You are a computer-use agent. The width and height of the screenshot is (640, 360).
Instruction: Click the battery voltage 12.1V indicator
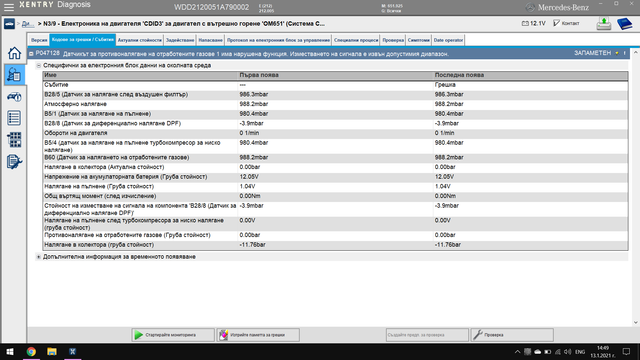click(533, 23)
